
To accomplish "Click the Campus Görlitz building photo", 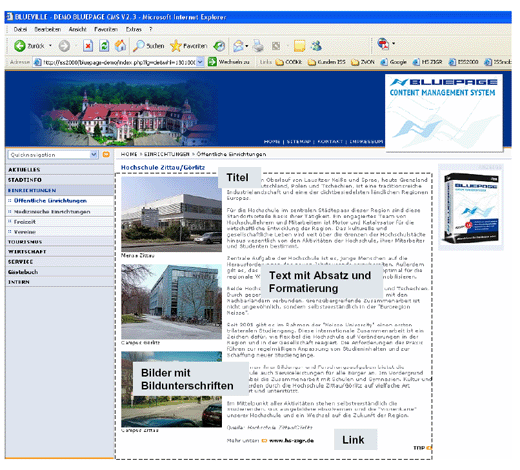I will [x=171, y=302].
